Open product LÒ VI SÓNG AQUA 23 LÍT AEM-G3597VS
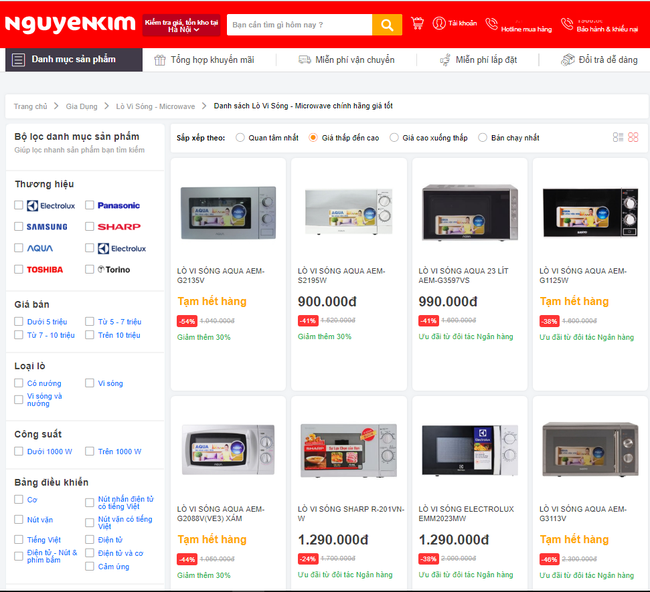650x592 pixels. (x=463, y=276)
